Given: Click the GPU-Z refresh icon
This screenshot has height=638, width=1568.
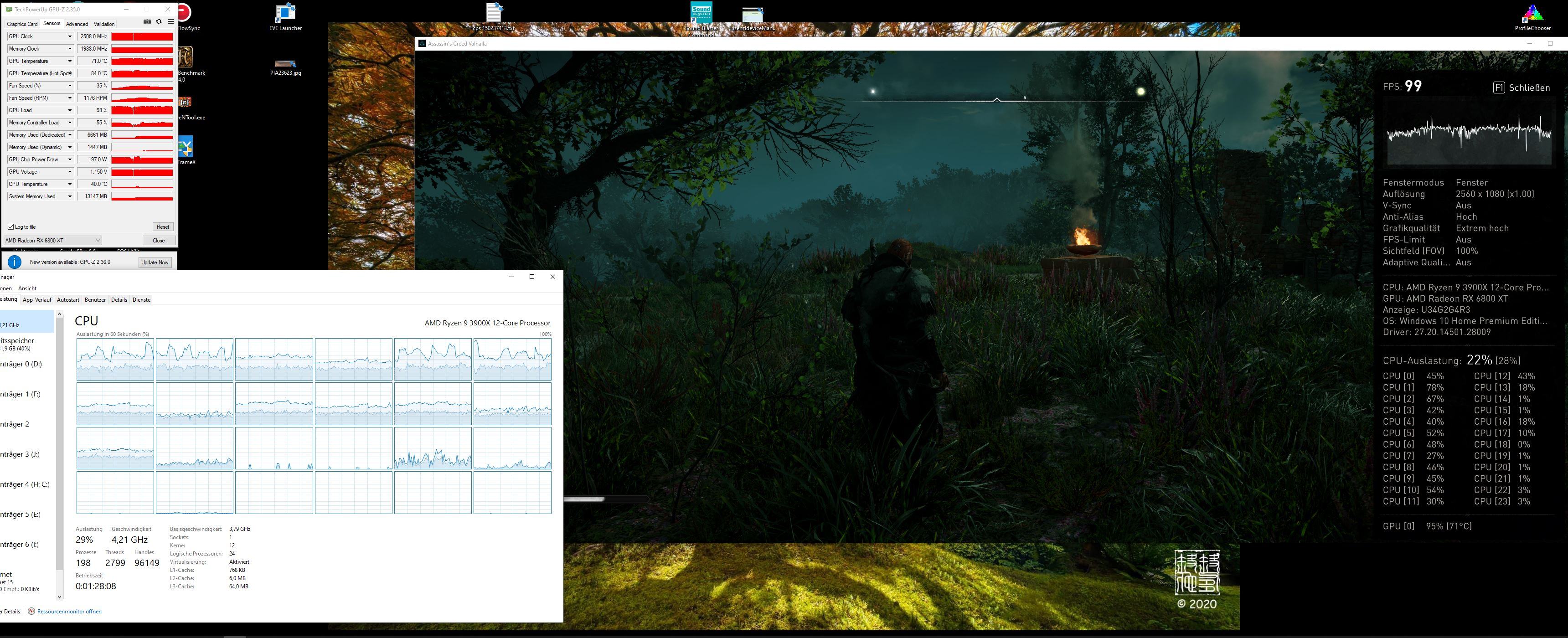Looking at the screenshot, I should (159, 22).
